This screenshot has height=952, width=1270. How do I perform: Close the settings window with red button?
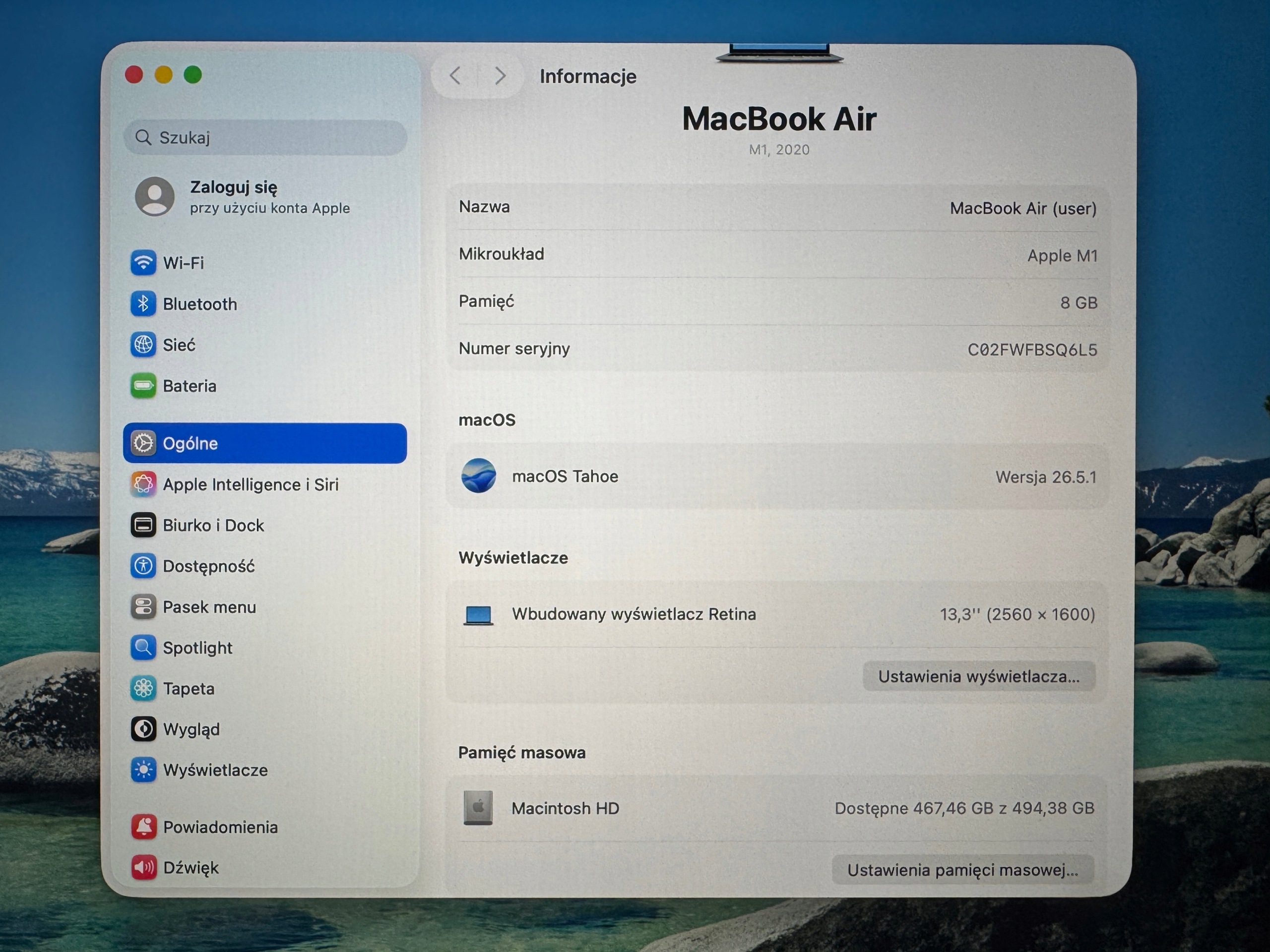point(134,74)
